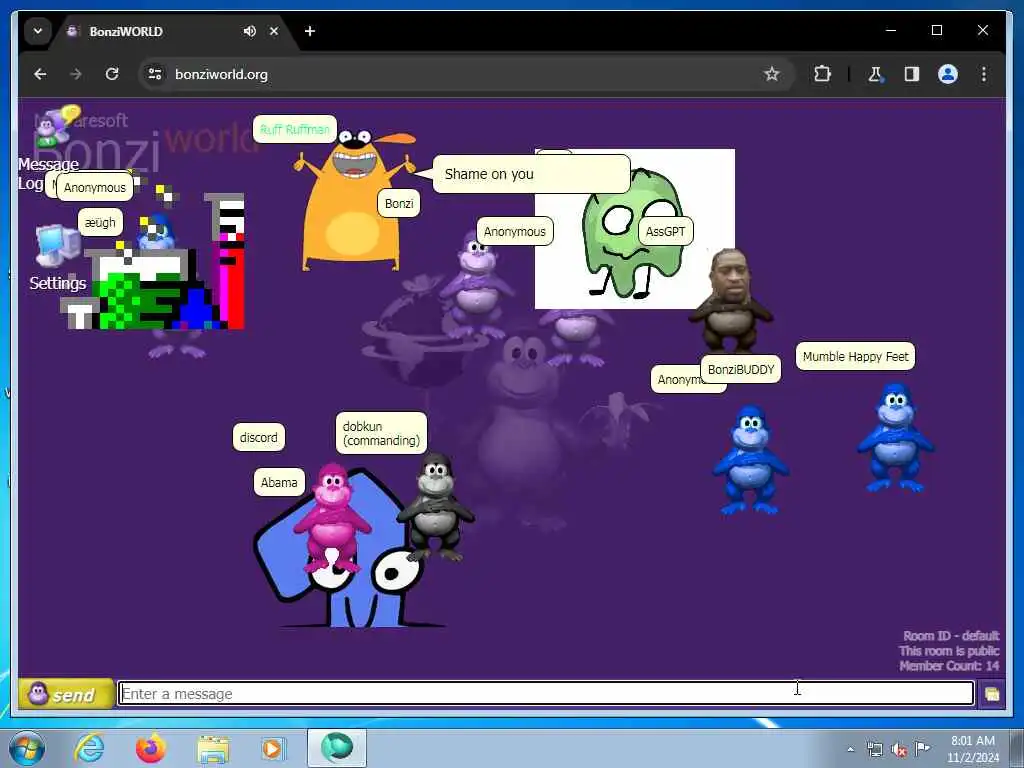The width and height of the screenshot is (1024, 768).
Task: Click the Mumble Happy Feet blue Bonzi
Action: point(895,438)
